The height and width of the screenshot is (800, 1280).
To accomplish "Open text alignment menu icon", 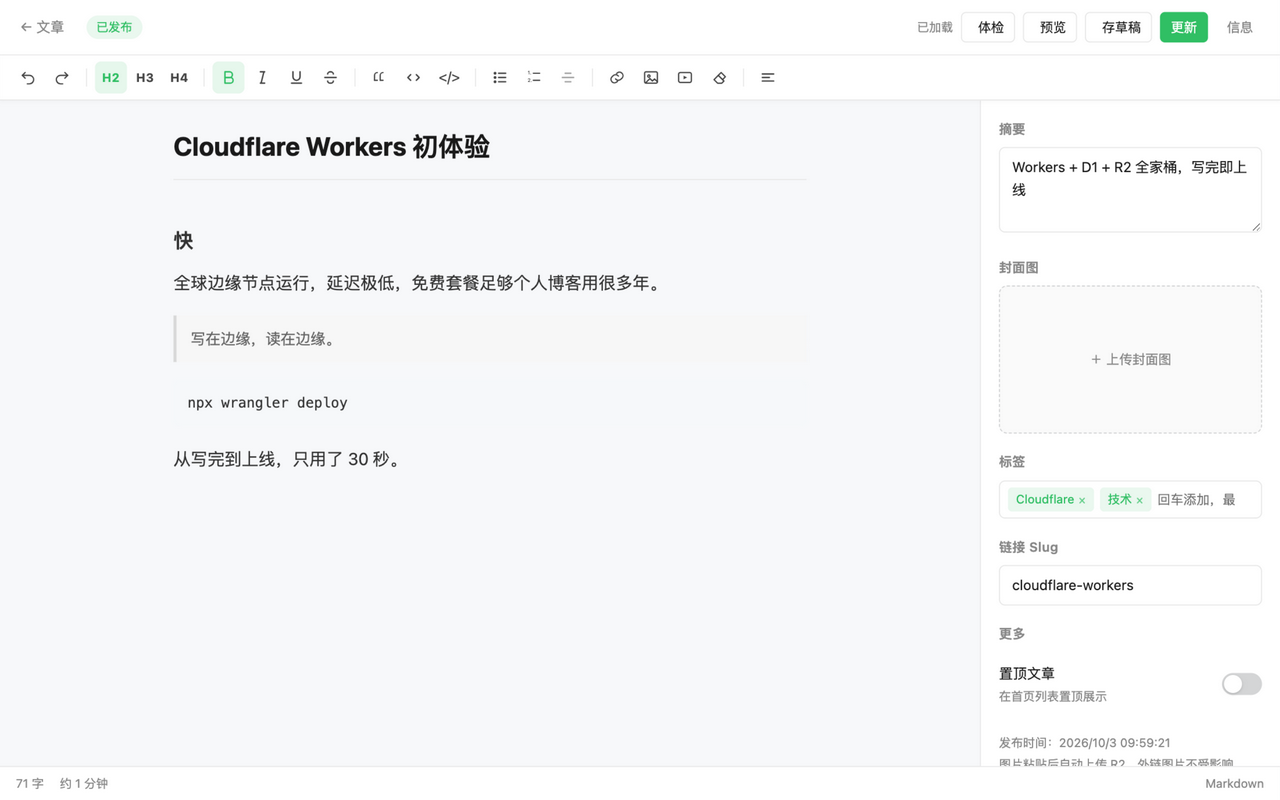I will (x=768, y=77).
